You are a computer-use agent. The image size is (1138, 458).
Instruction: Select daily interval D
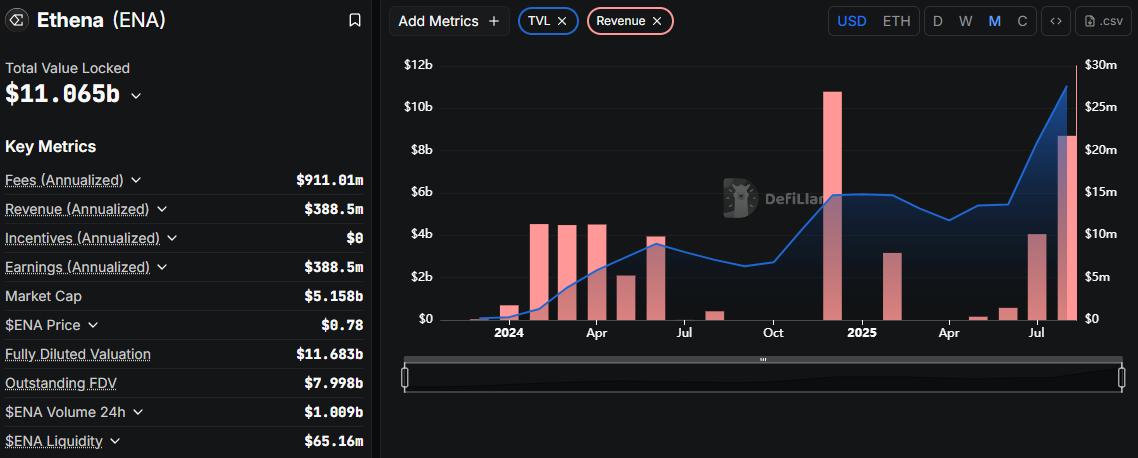(938, 21)
